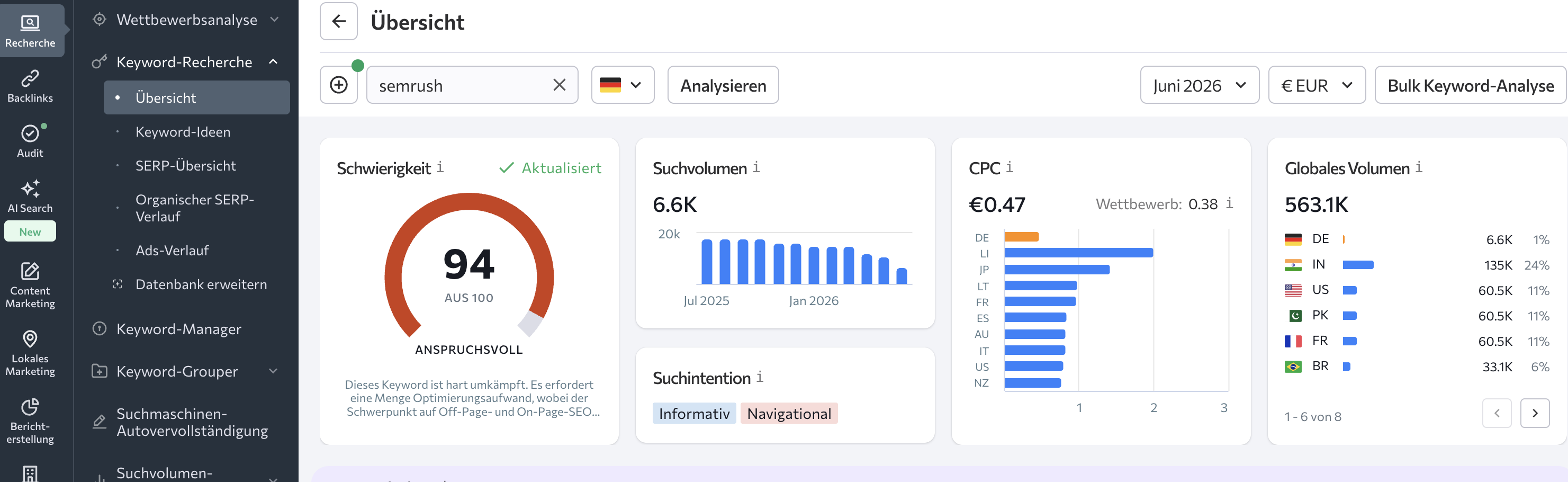Clear the semrush search field

pos(560,85)
